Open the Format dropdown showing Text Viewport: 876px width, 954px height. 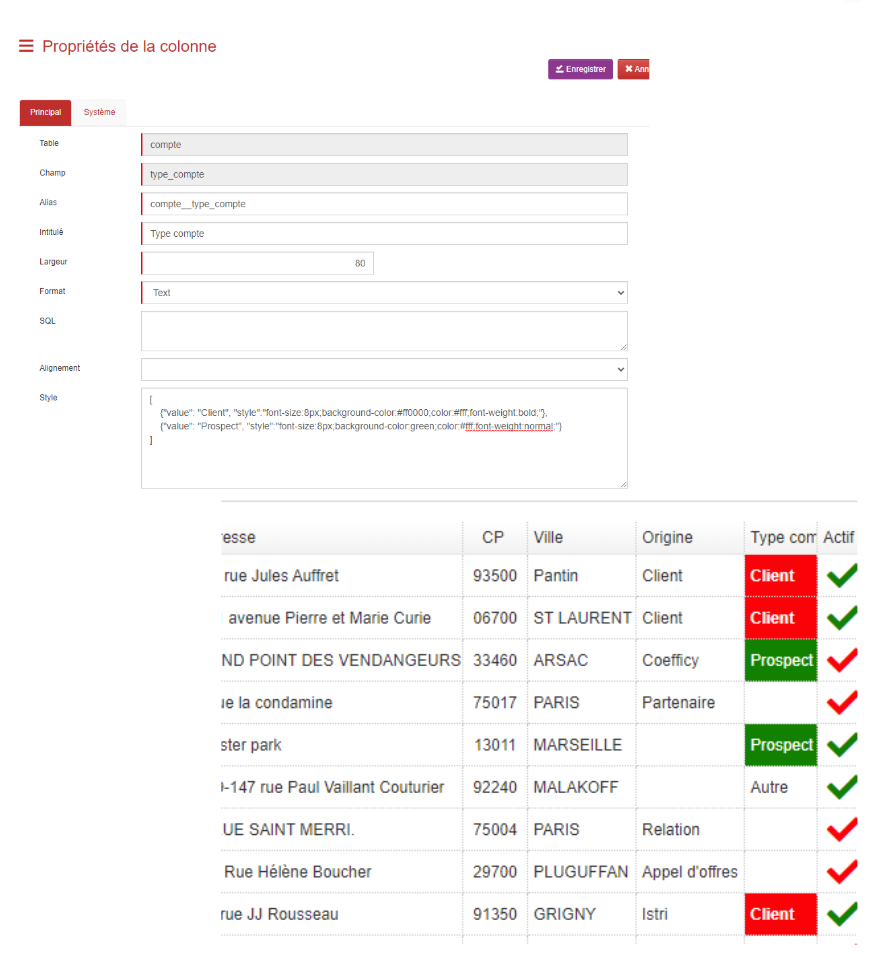[384, 293]
